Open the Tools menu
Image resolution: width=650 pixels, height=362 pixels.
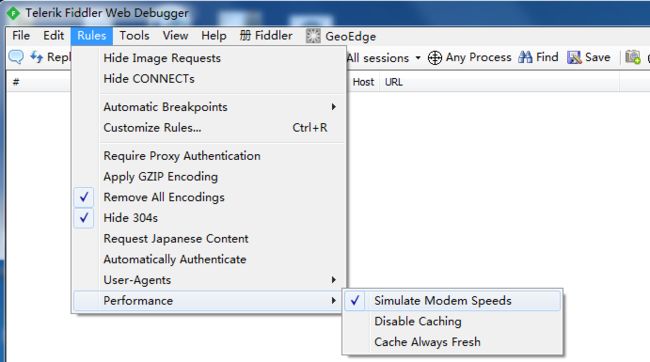click(x=134, y=36)
